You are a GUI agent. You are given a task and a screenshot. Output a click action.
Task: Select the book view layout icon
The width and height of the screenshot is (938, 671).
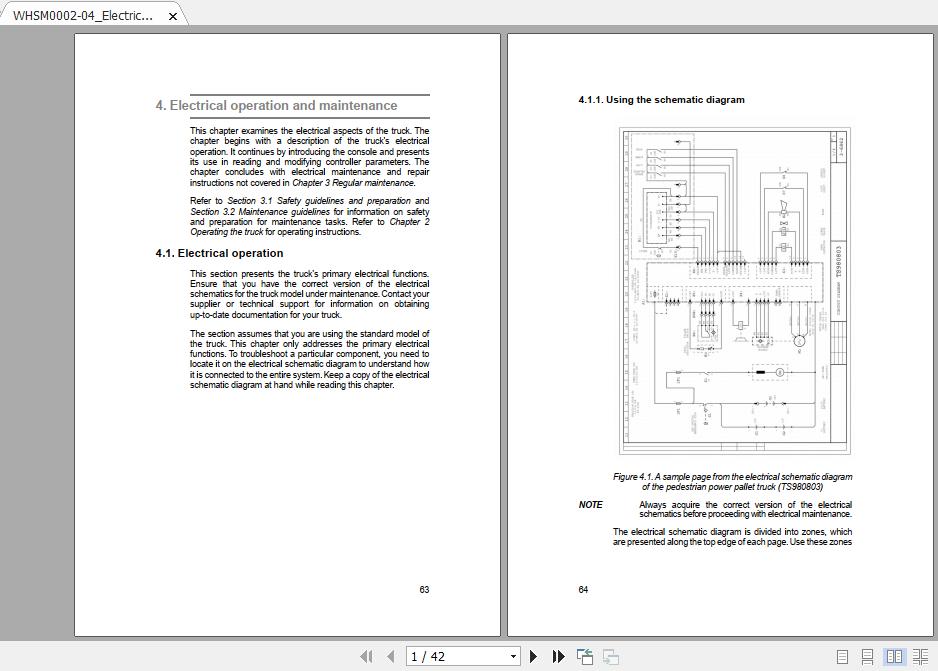(920, 656)
